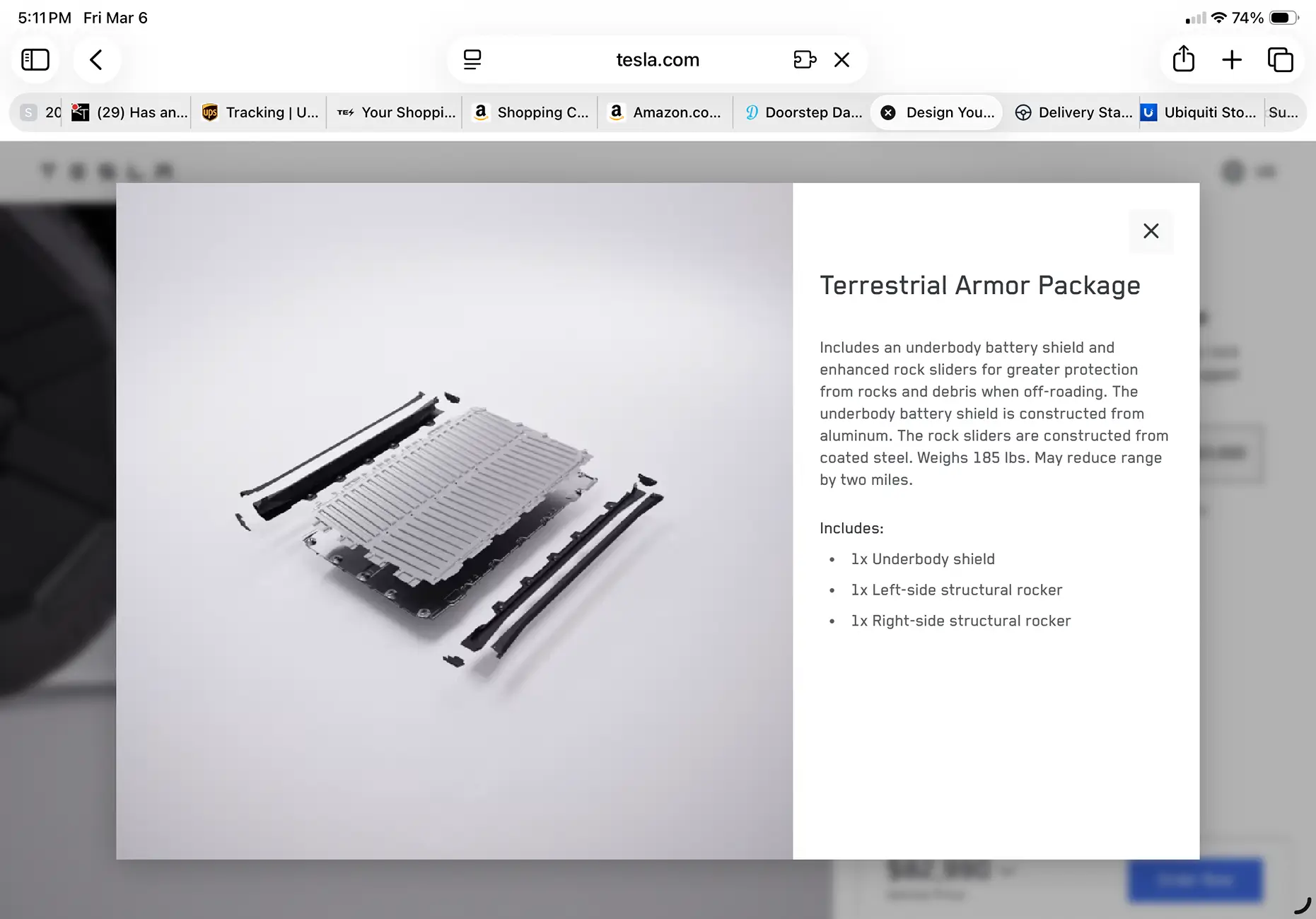Switch to the 'Shopping C...' Amazon tab
This screenshot has width=1316, height=919.
(x=530, y=112)
